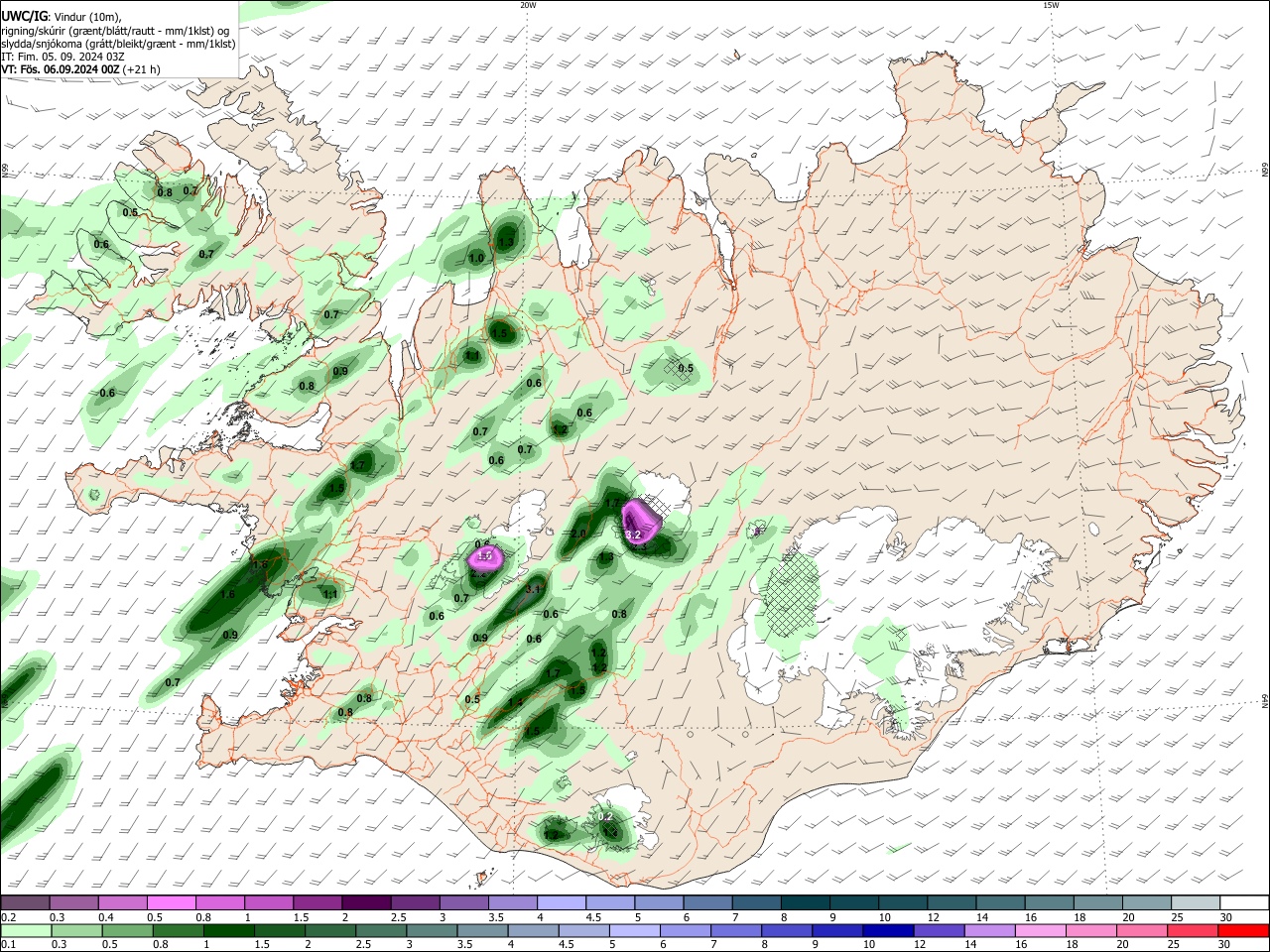Click the "3.2" value on the purple snow area

(x=634, y=535)
